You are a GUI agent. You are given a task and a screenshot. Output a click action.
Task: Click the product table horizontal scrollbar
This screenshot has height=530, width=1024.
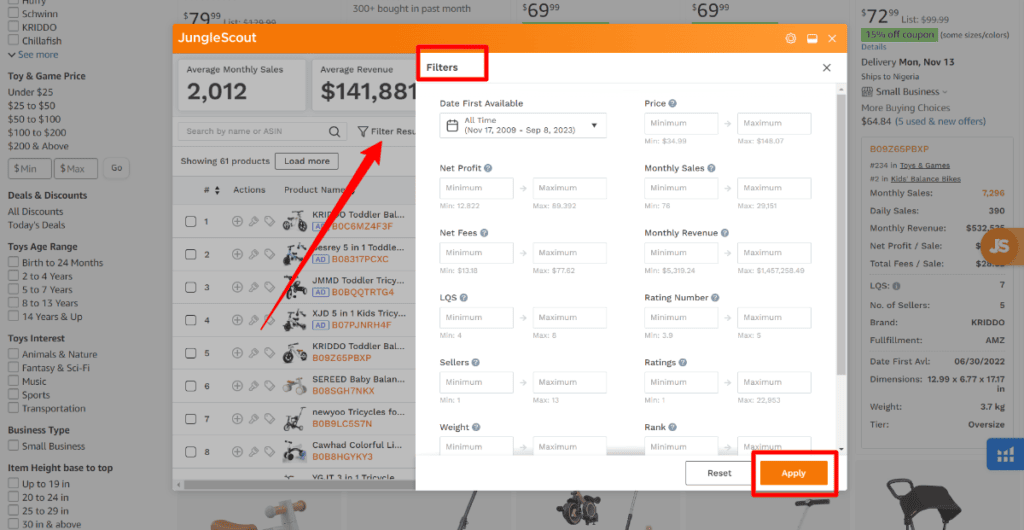coord(299,485)
